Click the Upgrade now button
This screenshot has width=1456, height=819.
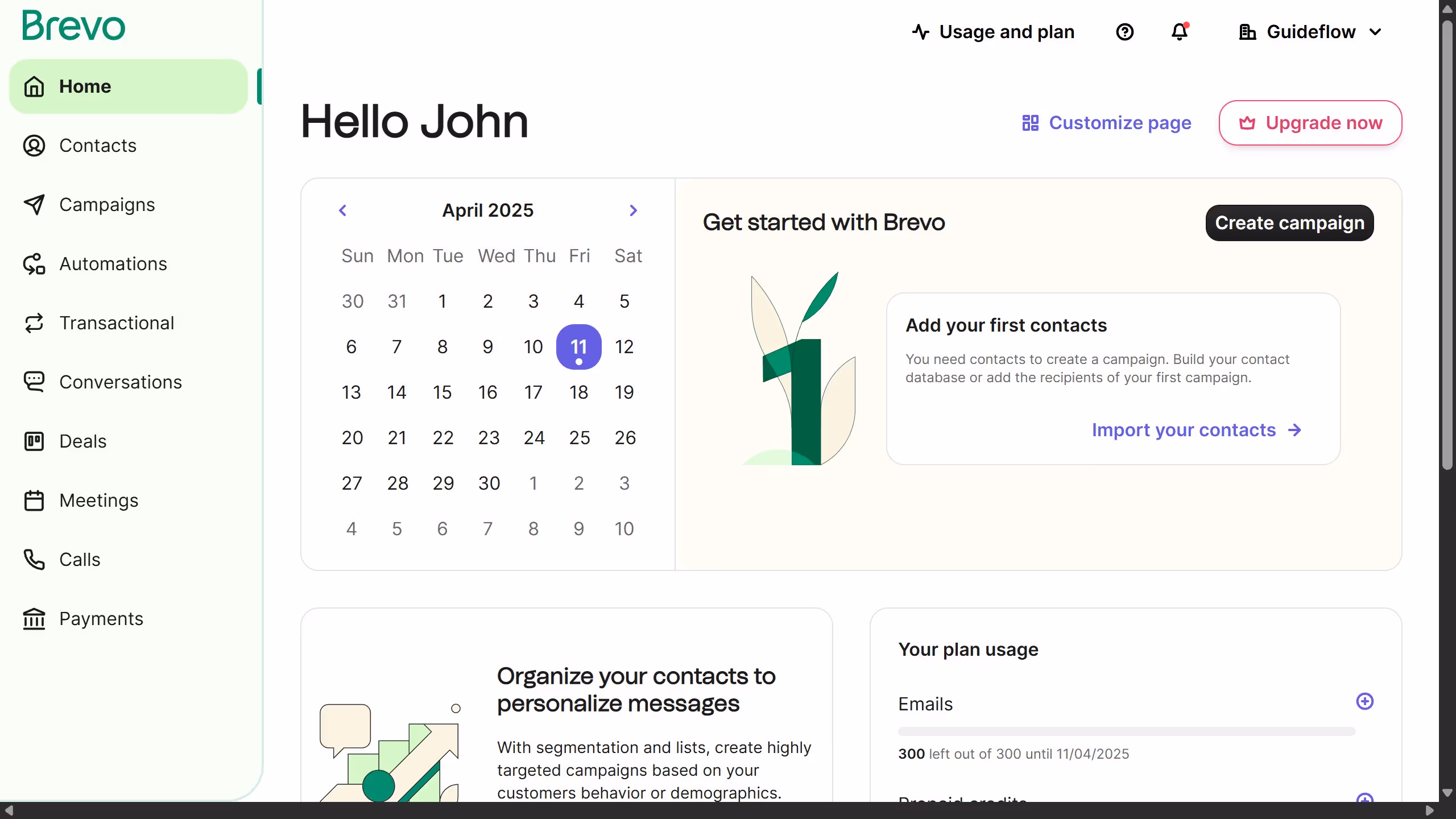click(1310, 123)
